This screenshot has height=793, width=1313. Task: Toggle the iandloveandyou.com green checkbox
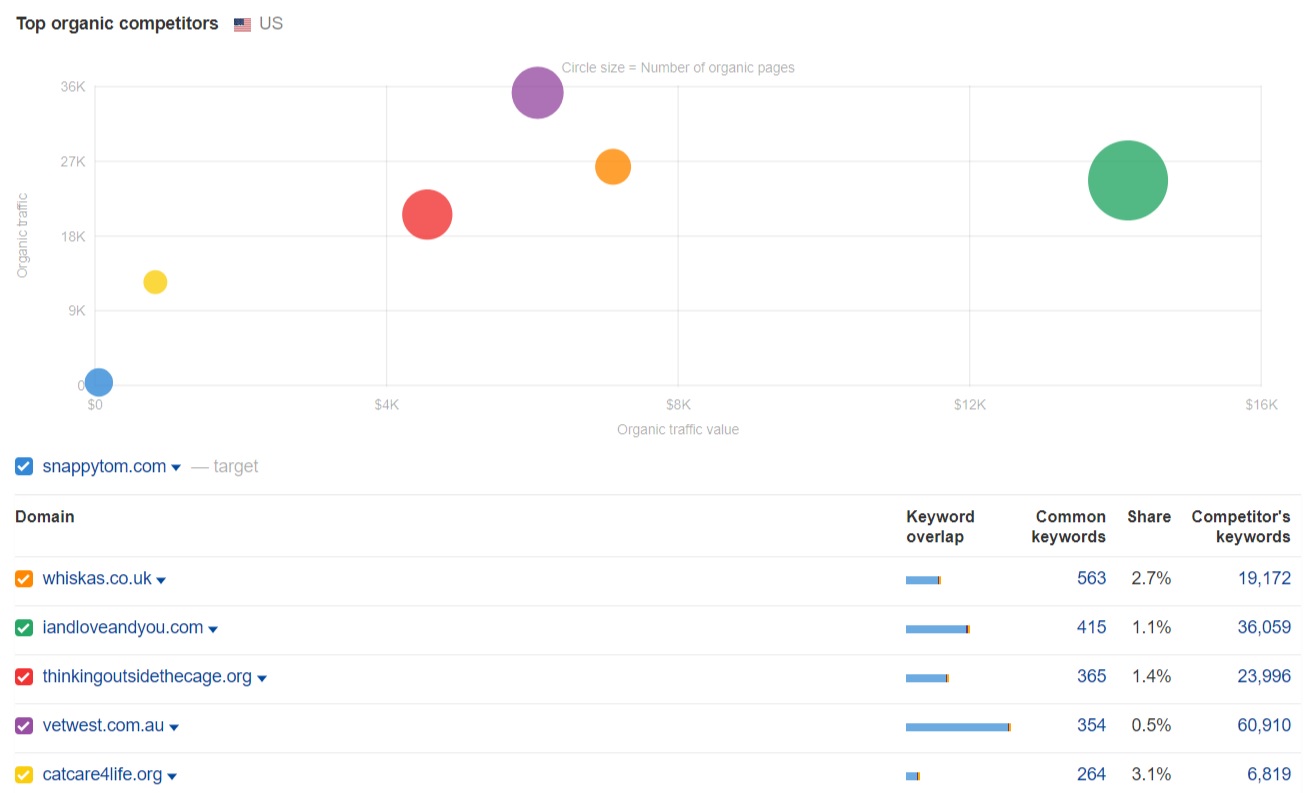[x=24, y=628]
